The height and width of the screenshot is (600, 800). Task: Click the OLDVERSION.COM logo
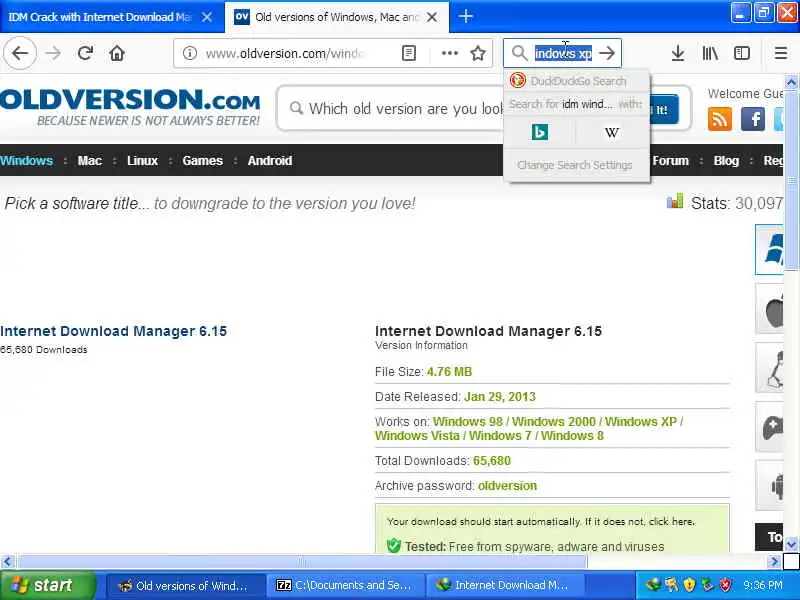(x=130, y=107)
